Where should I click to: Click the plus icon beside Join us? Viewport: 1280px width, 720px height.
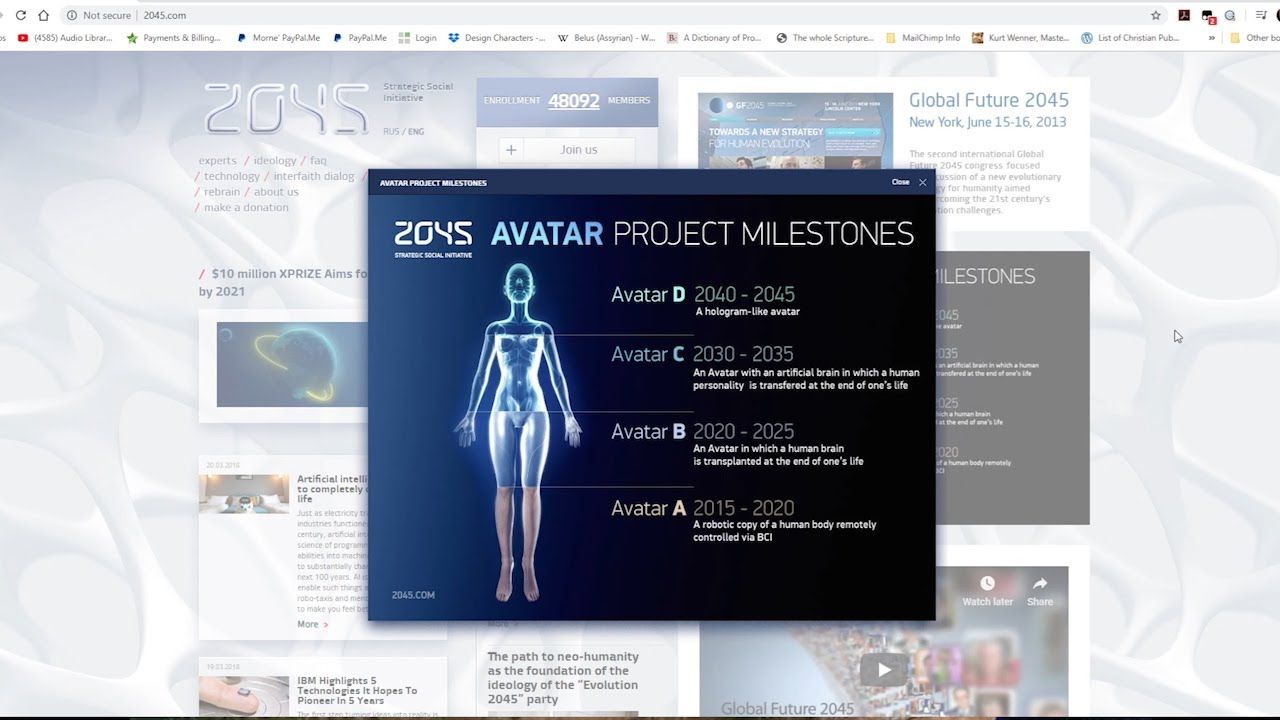click(x=511, y=150)
